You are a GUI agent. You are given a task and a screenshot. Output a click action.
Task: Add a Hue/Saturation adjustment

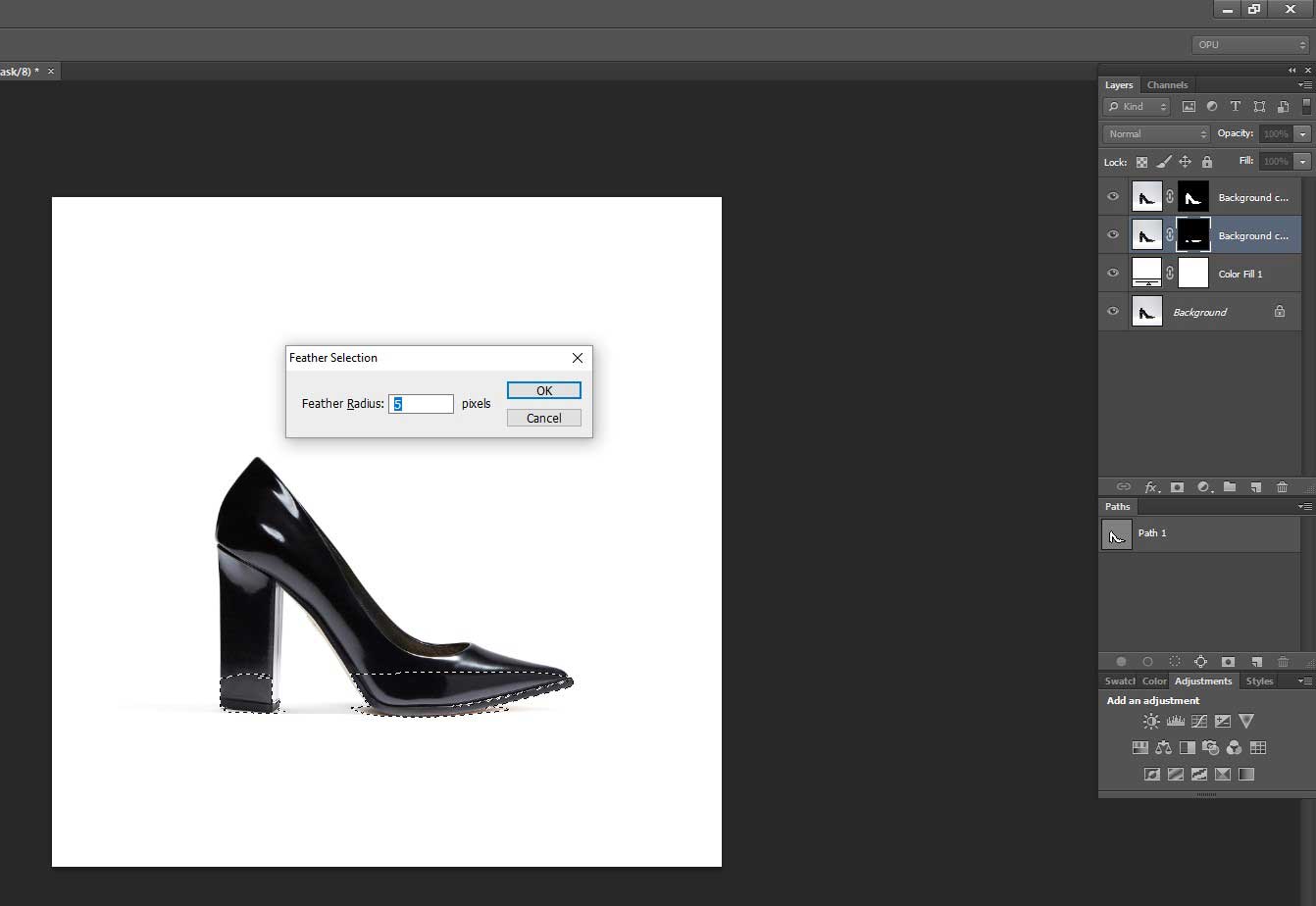pos(1140,747)
